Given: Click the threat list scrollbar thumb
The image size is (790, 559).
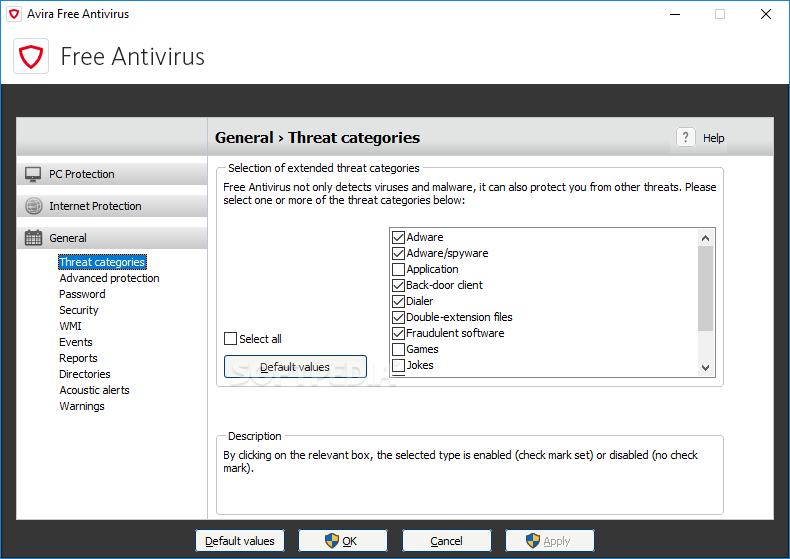Looking at the screenshot, I should coord(705,289).
